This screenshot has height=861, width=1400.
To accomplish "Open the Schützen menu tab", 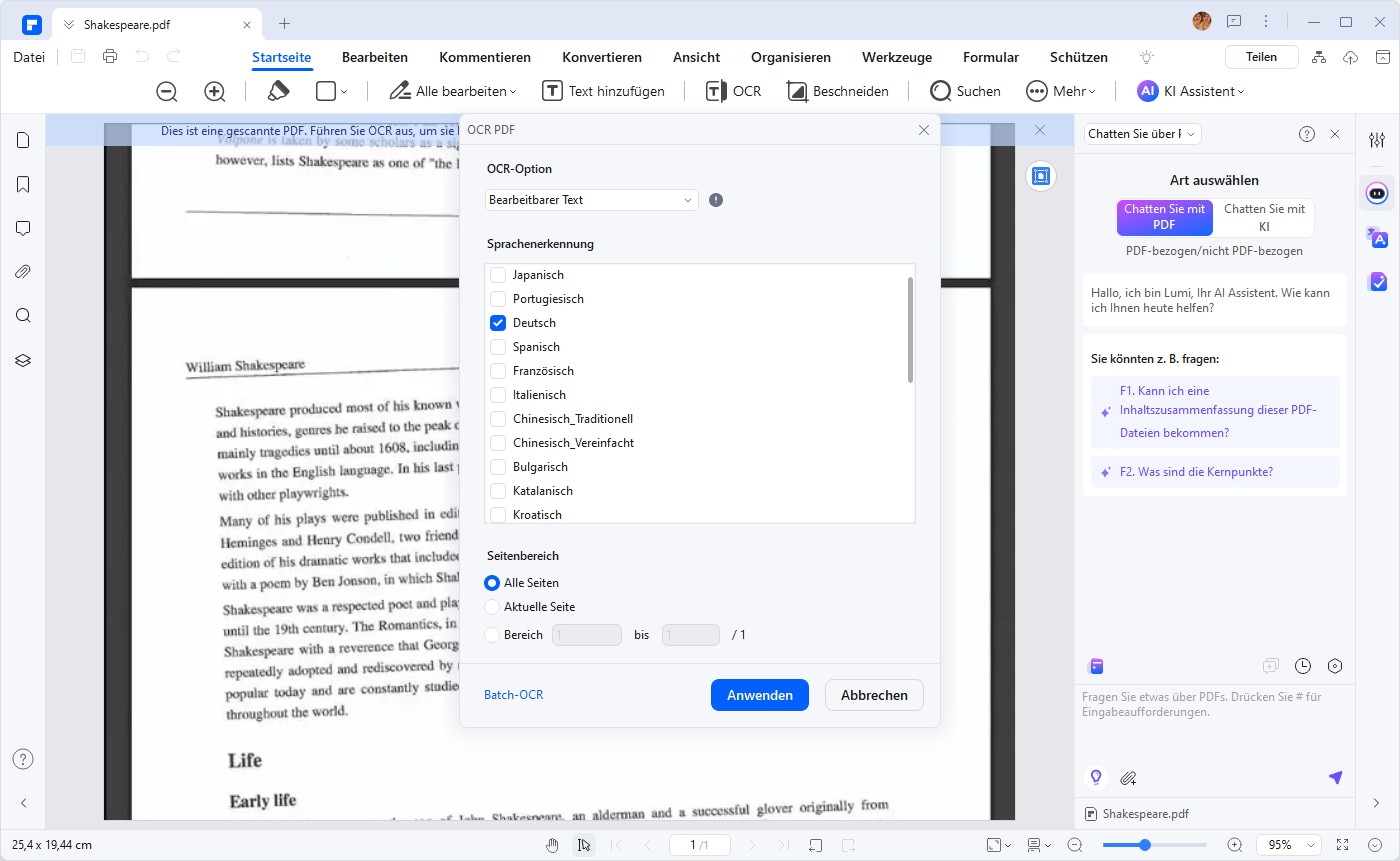I will (x=1079, y=57).
